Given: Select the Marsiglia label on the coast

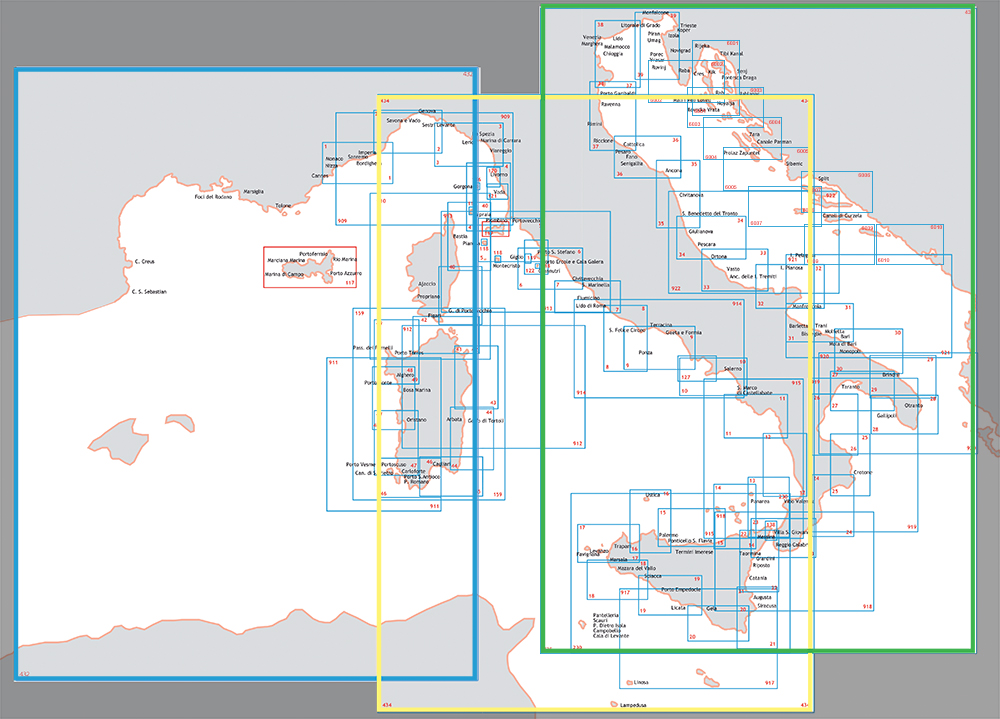Looking at the screenshot, I should (254, 190).
